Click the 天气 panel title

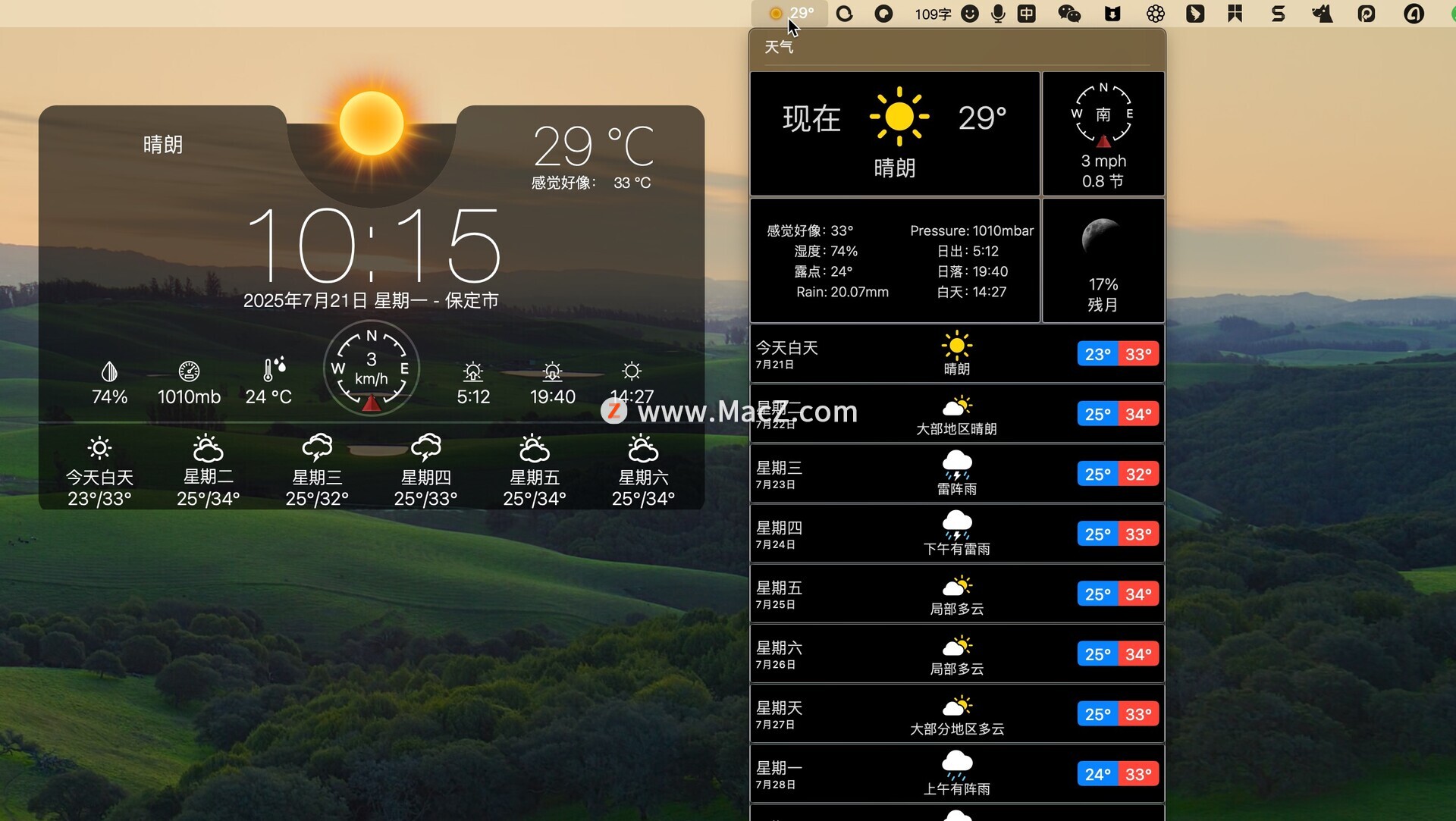(779, 47)
